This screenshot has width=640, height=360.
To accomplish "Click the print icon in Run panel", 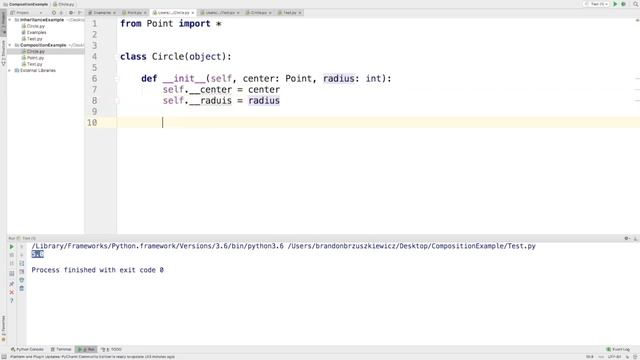I will (22, 280).
